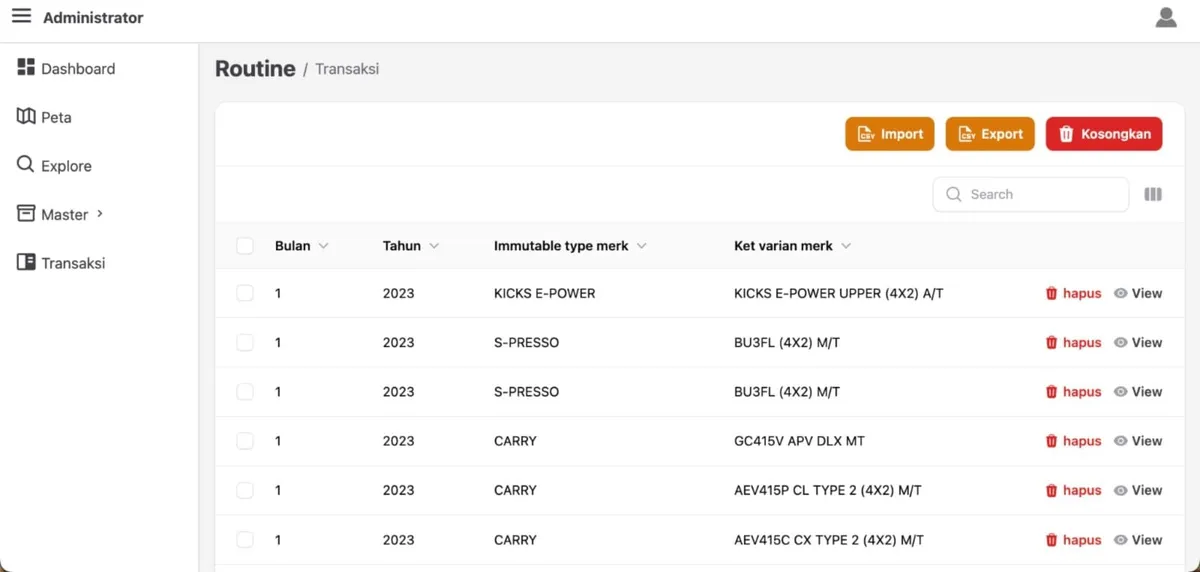Open the Ket varian merk column chevron
1200x572 pixels.
[846, 246]
